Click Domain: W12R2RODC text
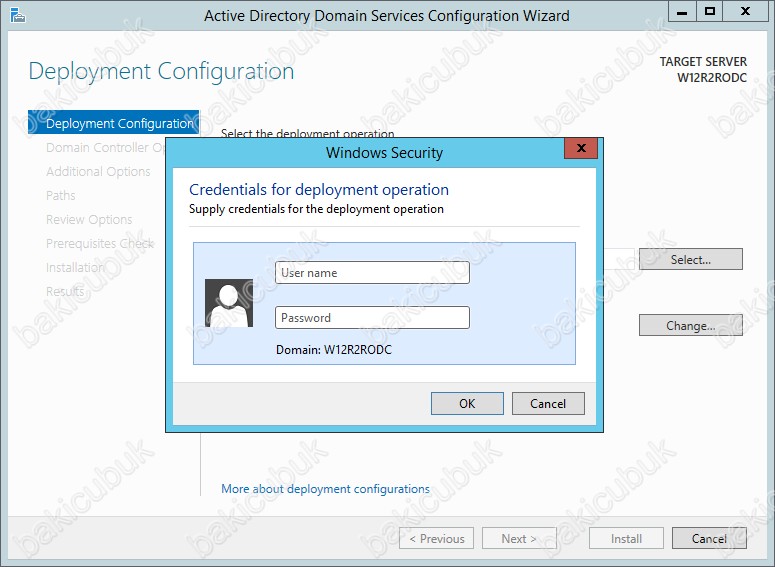The height and width of the screenshot is (567, 775). click(x=334, y=350)
